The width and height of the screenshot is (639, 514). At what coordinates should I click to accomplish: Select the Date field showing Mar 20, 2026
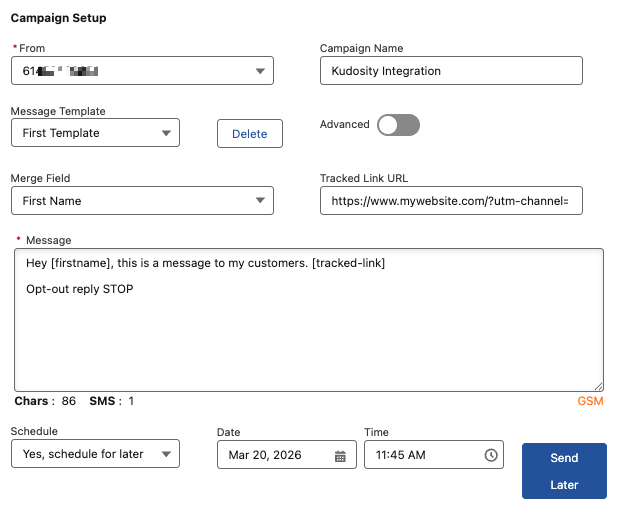pyautogui.click(x=270, y=455)
